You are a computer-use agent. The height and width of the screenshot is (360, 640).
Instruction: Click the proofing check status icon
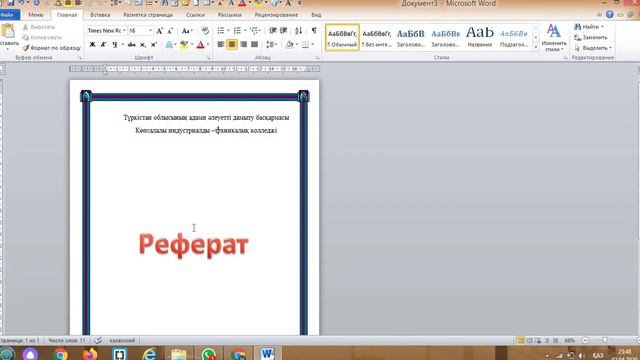[x=98, y=340]
